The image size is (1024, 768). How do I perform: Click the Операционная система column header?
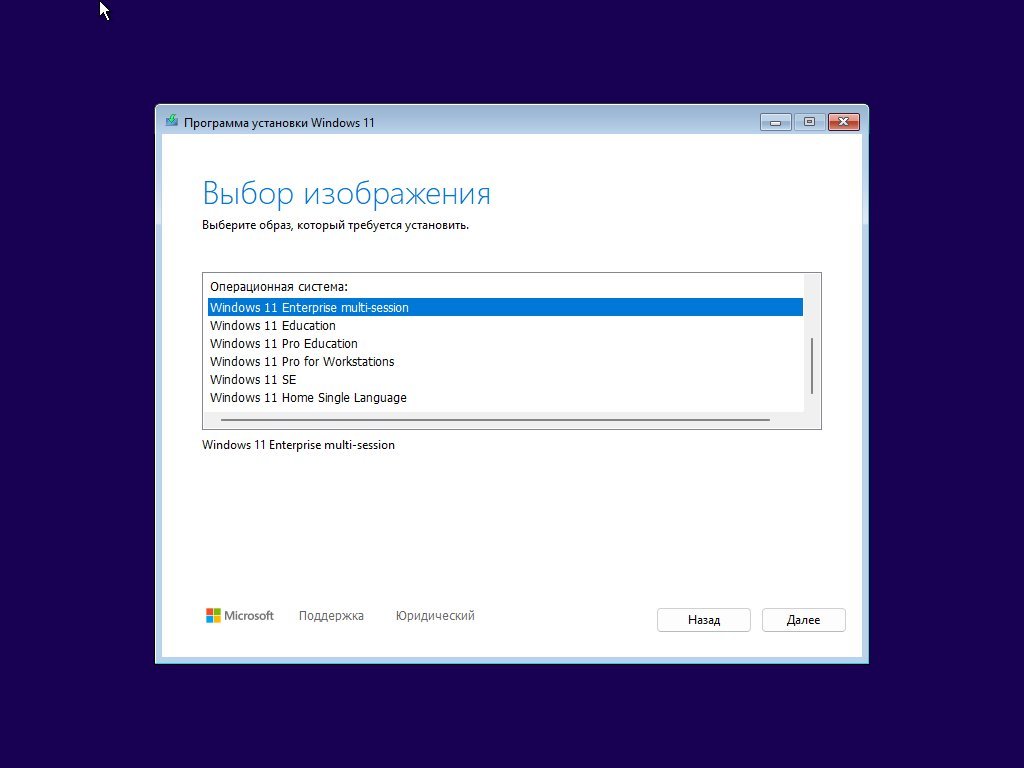(x=279, y=287)
